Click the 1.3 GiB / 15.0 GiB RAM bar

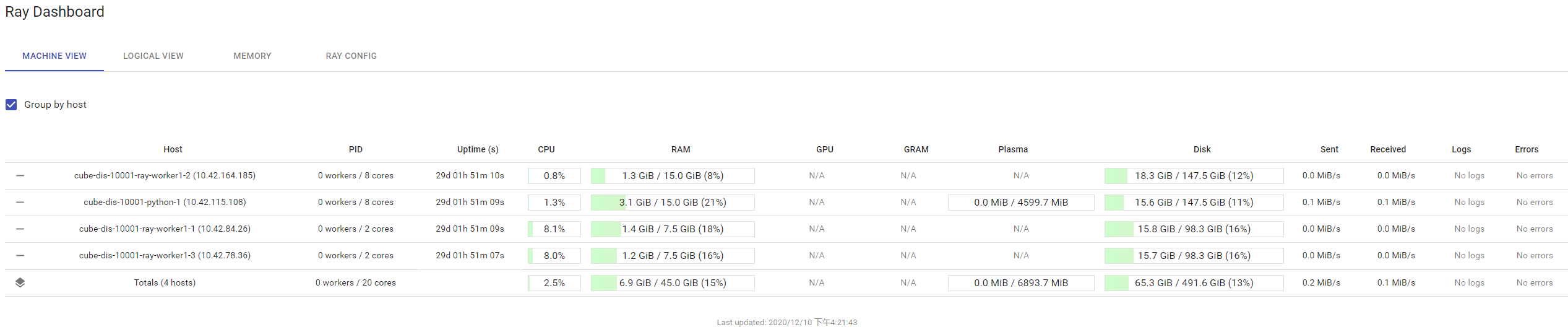[x=673, y=176]
